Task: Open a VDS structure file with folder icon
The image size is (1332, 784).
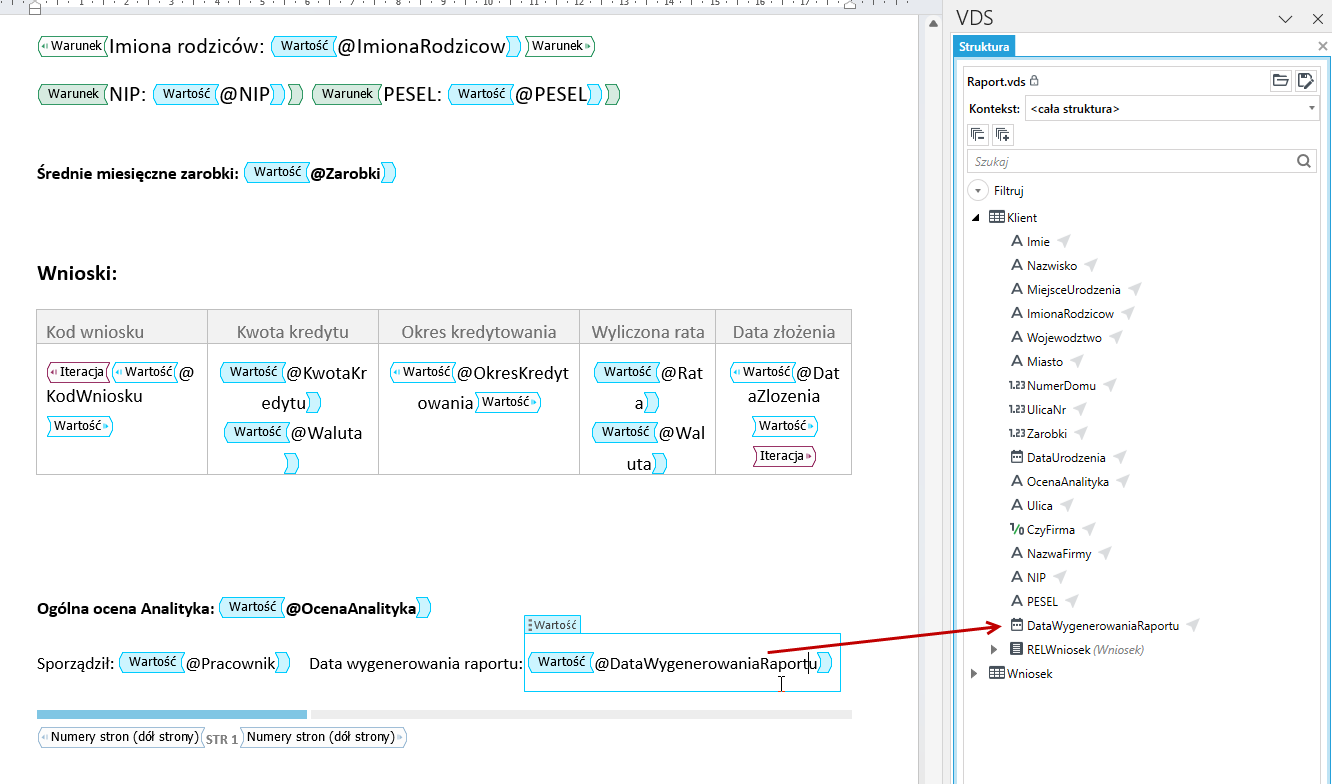Action: pos(1280,81)
